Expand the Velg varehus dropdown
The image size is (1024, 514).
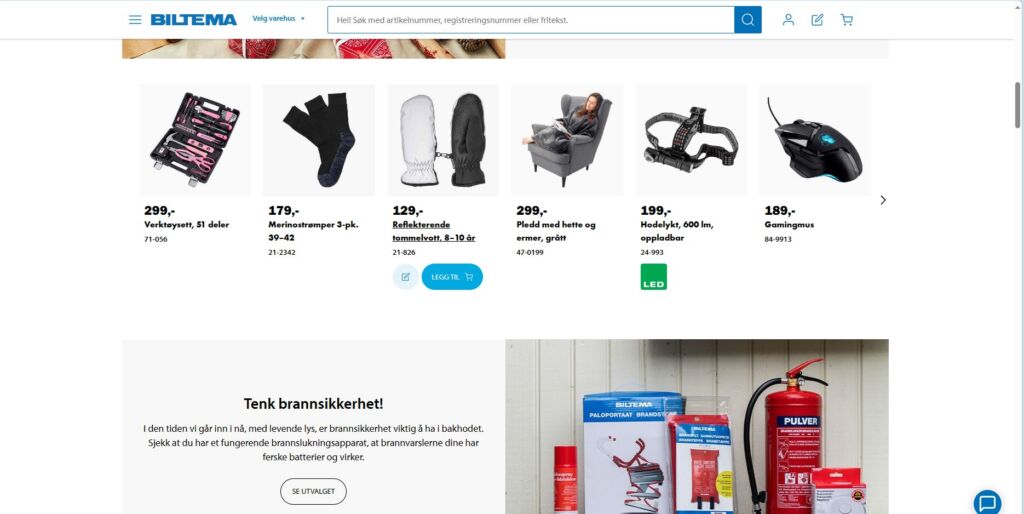[279, 19]
